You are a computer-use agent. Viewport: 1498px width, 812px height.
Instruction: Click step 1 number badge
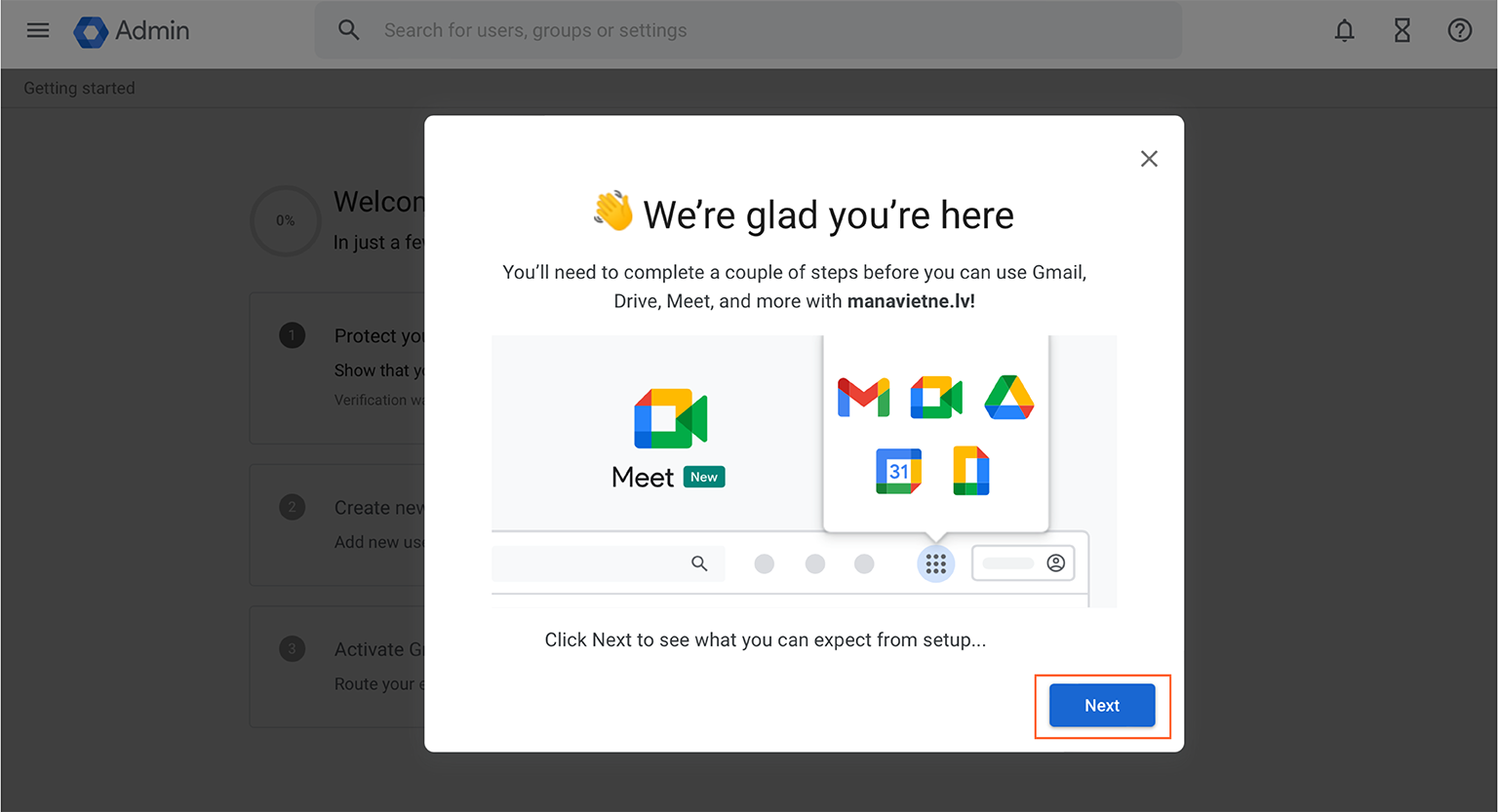point(293,335)
